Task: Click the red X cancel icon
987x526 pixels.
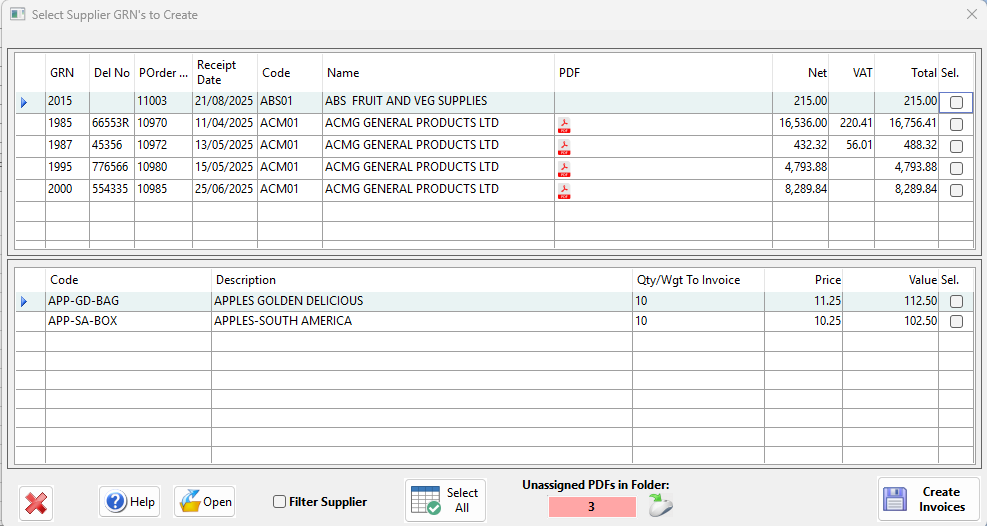Action: [x=36, y=502]
